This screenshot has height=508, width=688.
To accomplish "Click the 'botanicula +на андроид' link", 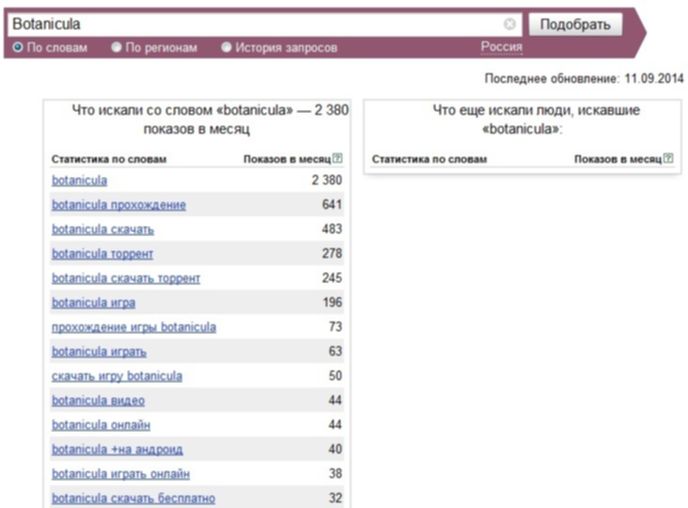I will point(117,449).
